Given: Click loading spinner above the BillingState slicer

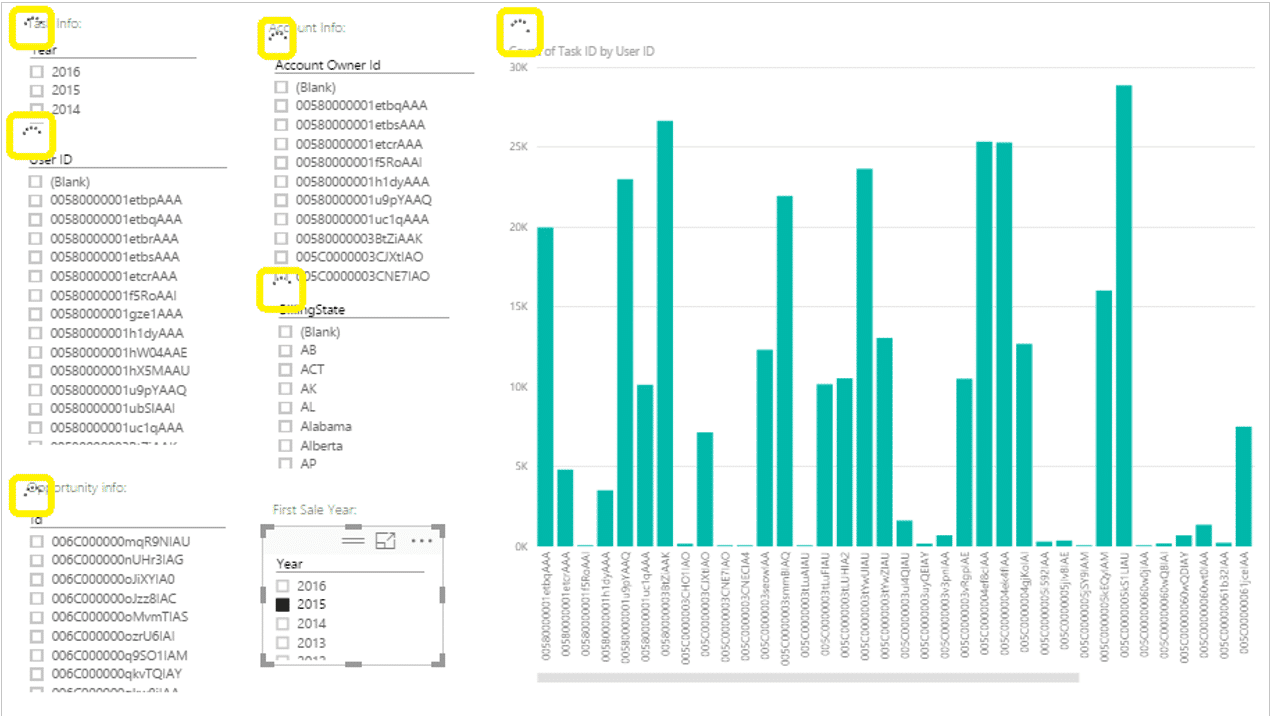Looking at the screenshot, I should point(280,288).
